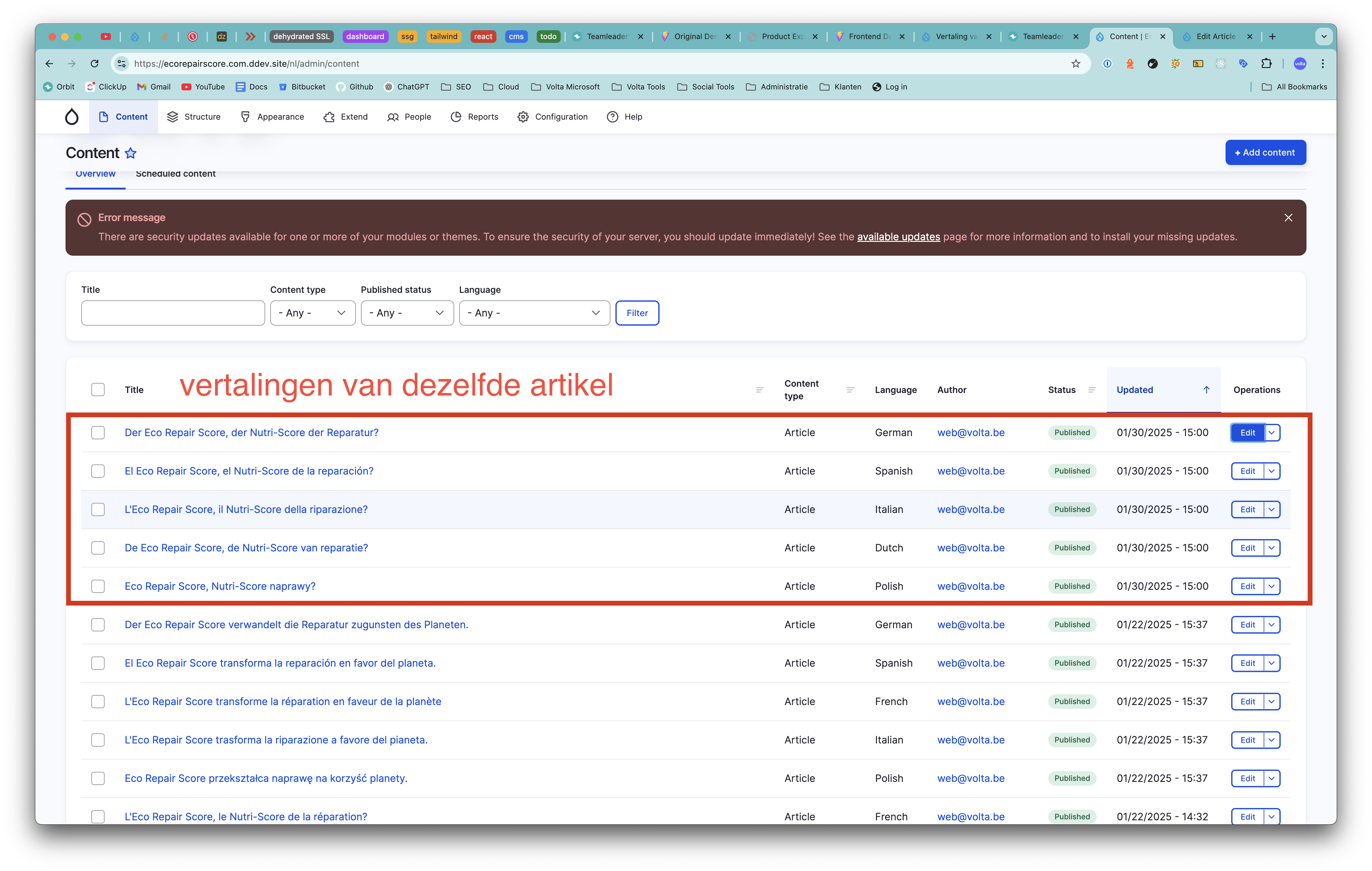Expand the Language filter dropdown
The width and height of the screenshot is (1372, 871).
[x=534, y=313]
